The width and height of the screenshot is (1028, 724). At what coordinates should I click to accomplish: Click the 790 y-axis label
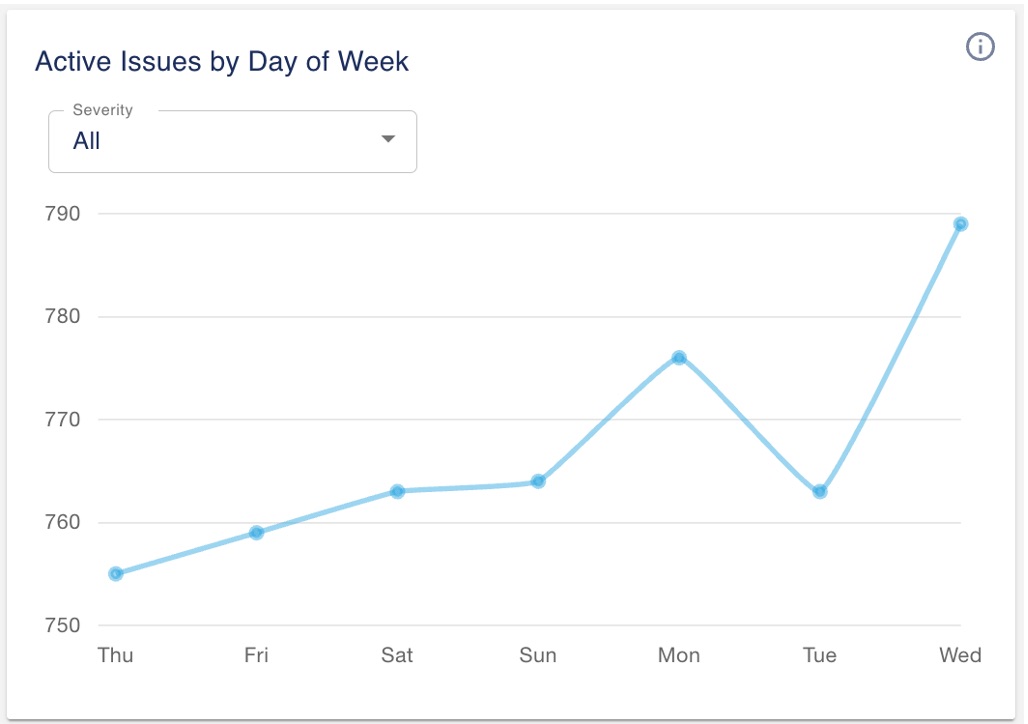coord(61,214)
